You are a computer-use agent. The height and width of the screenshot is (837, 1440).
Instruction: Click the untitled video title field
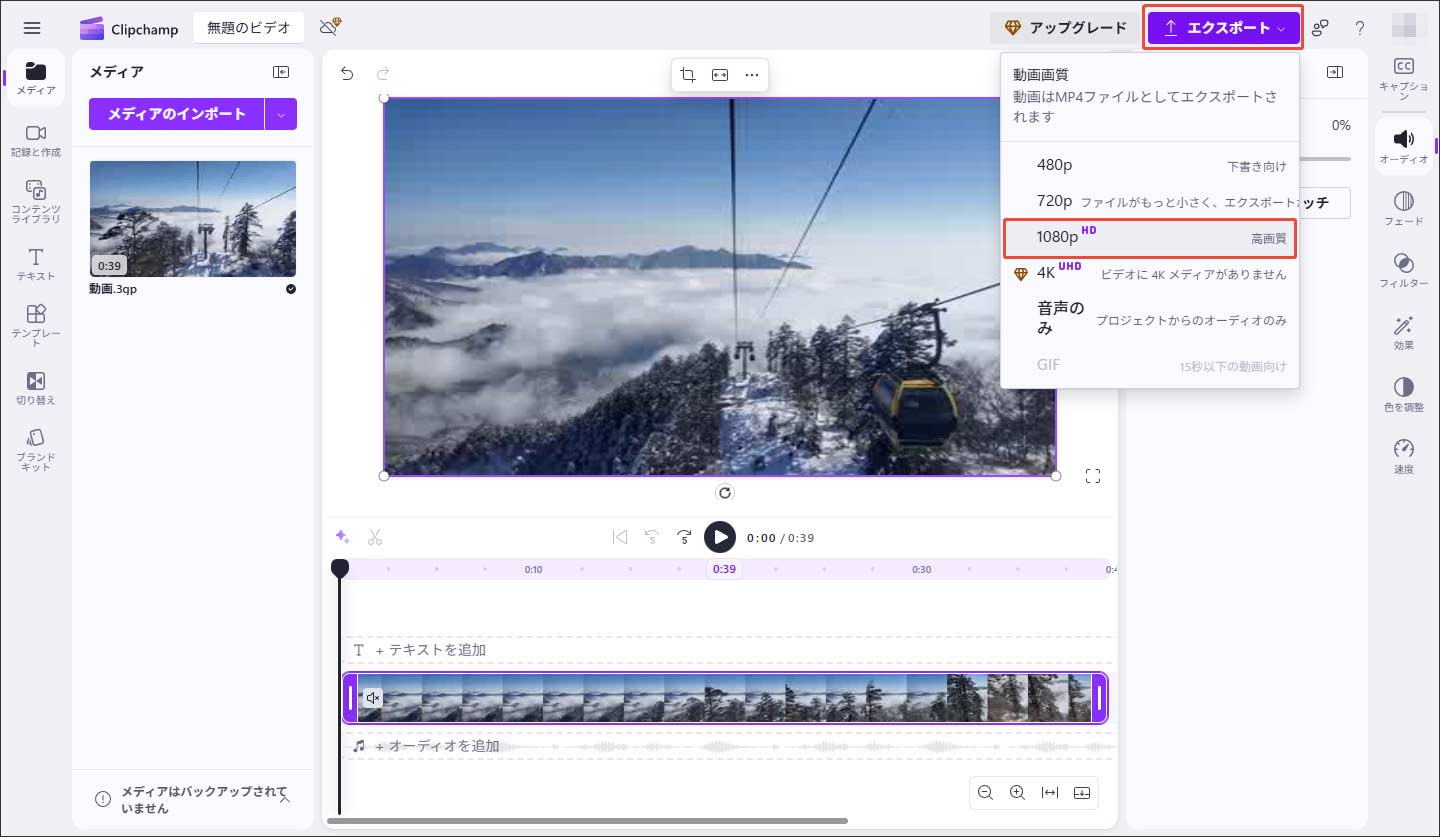click(x=249, y=28)
